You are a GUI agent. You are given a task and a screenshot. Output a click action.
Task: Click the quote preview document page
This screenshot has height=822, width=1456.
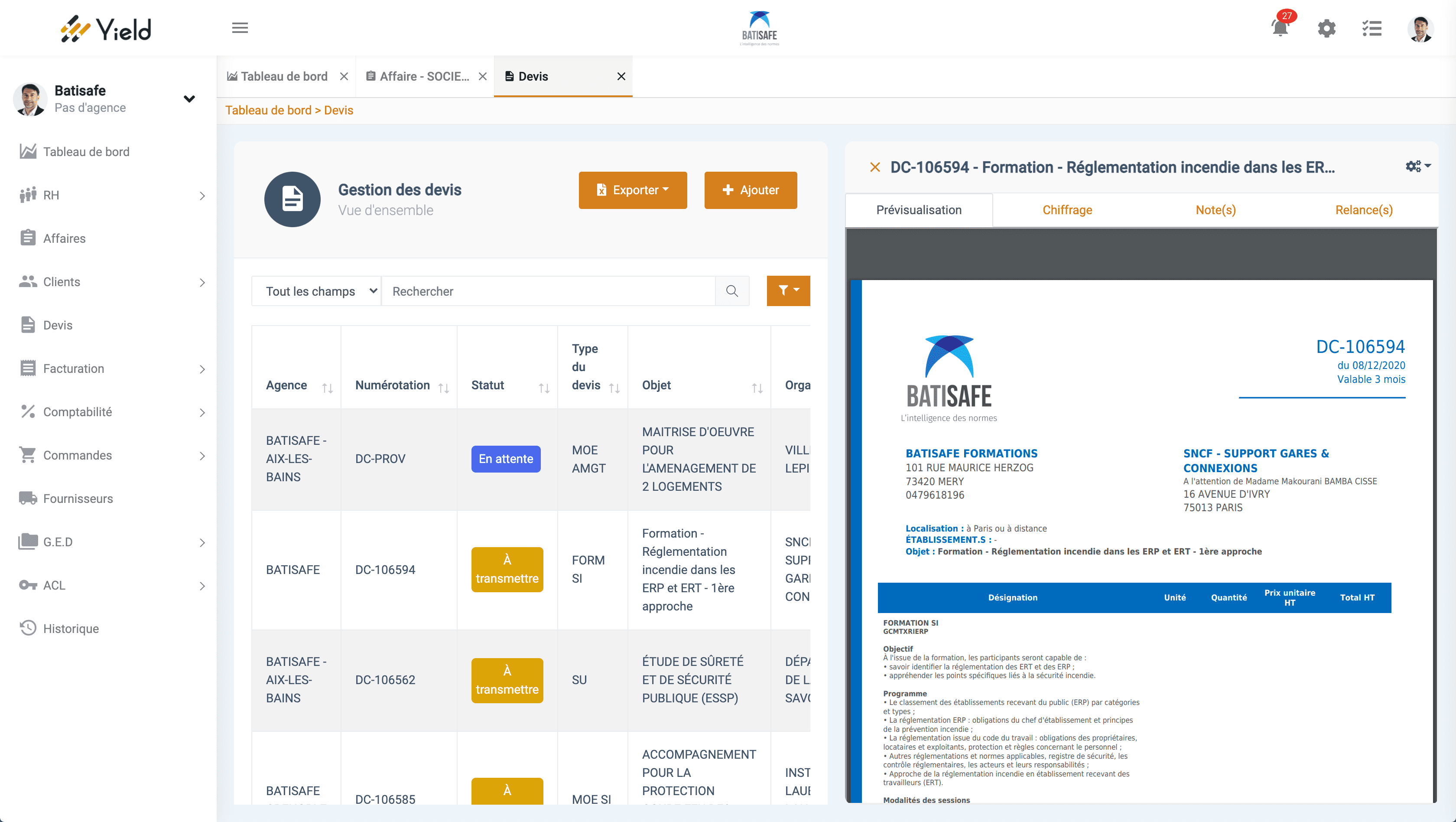tap(1142, 541)
